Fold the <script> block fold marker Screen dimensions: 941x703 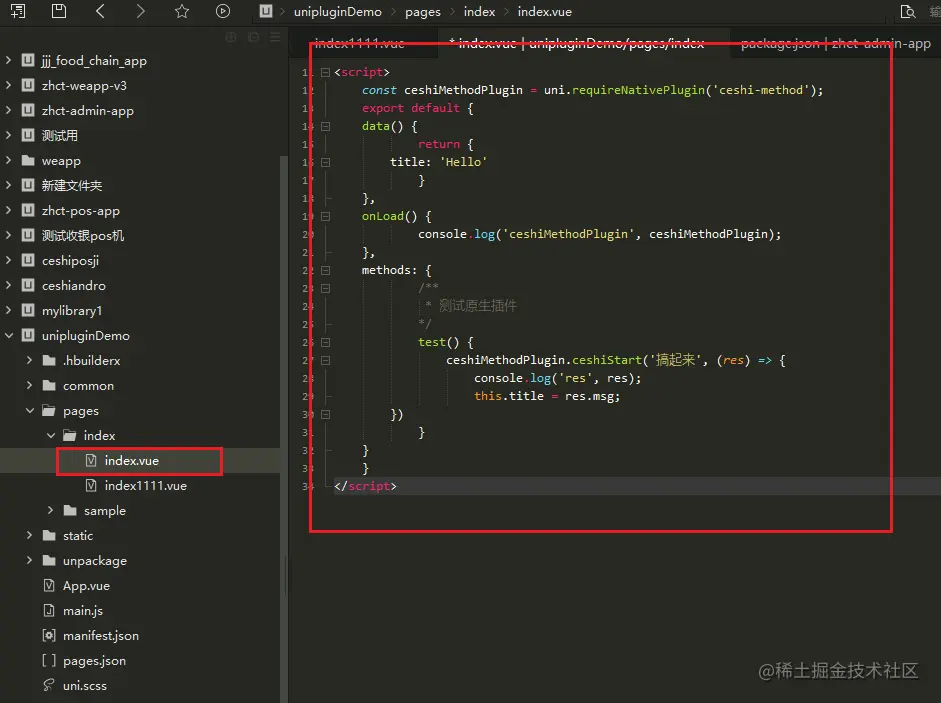[325, 72]
